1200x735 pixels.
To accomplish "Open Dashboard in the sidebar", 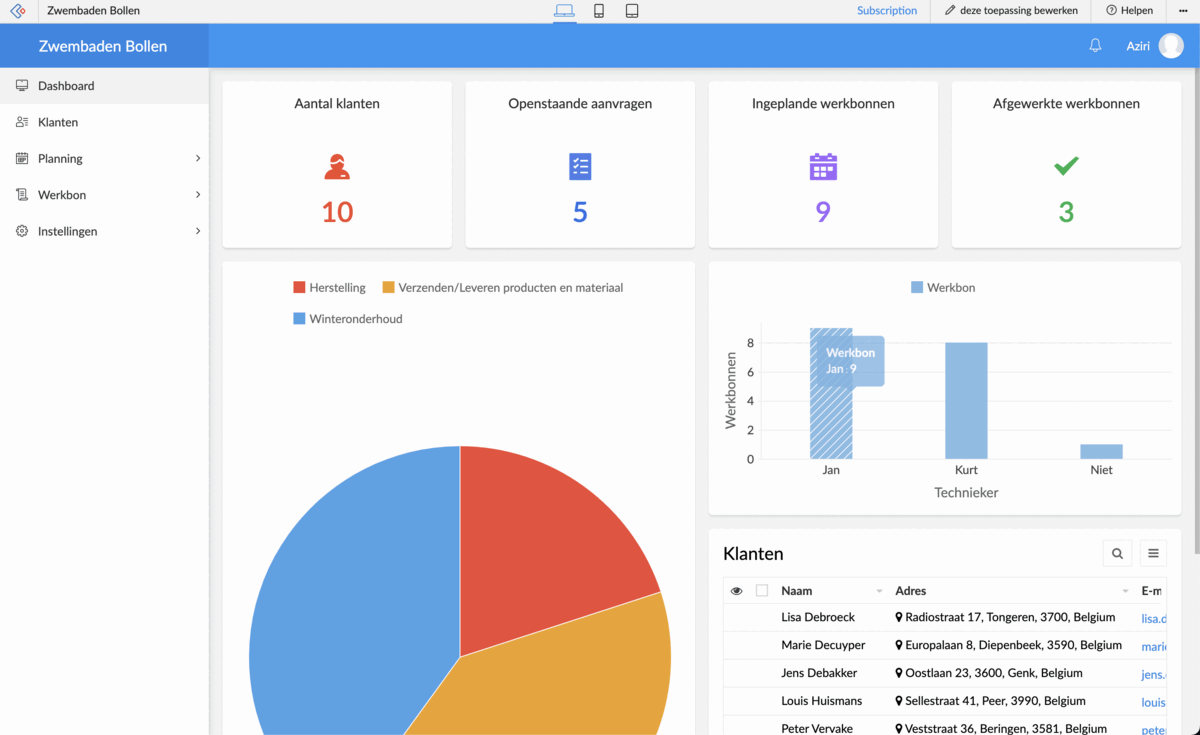I will [x=104, y=86].
